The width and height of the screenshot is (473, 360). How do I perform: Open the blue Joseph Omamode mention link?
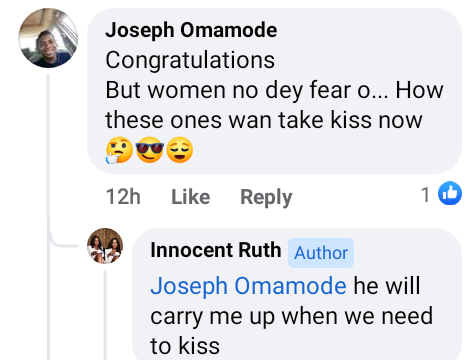point(248,286)
